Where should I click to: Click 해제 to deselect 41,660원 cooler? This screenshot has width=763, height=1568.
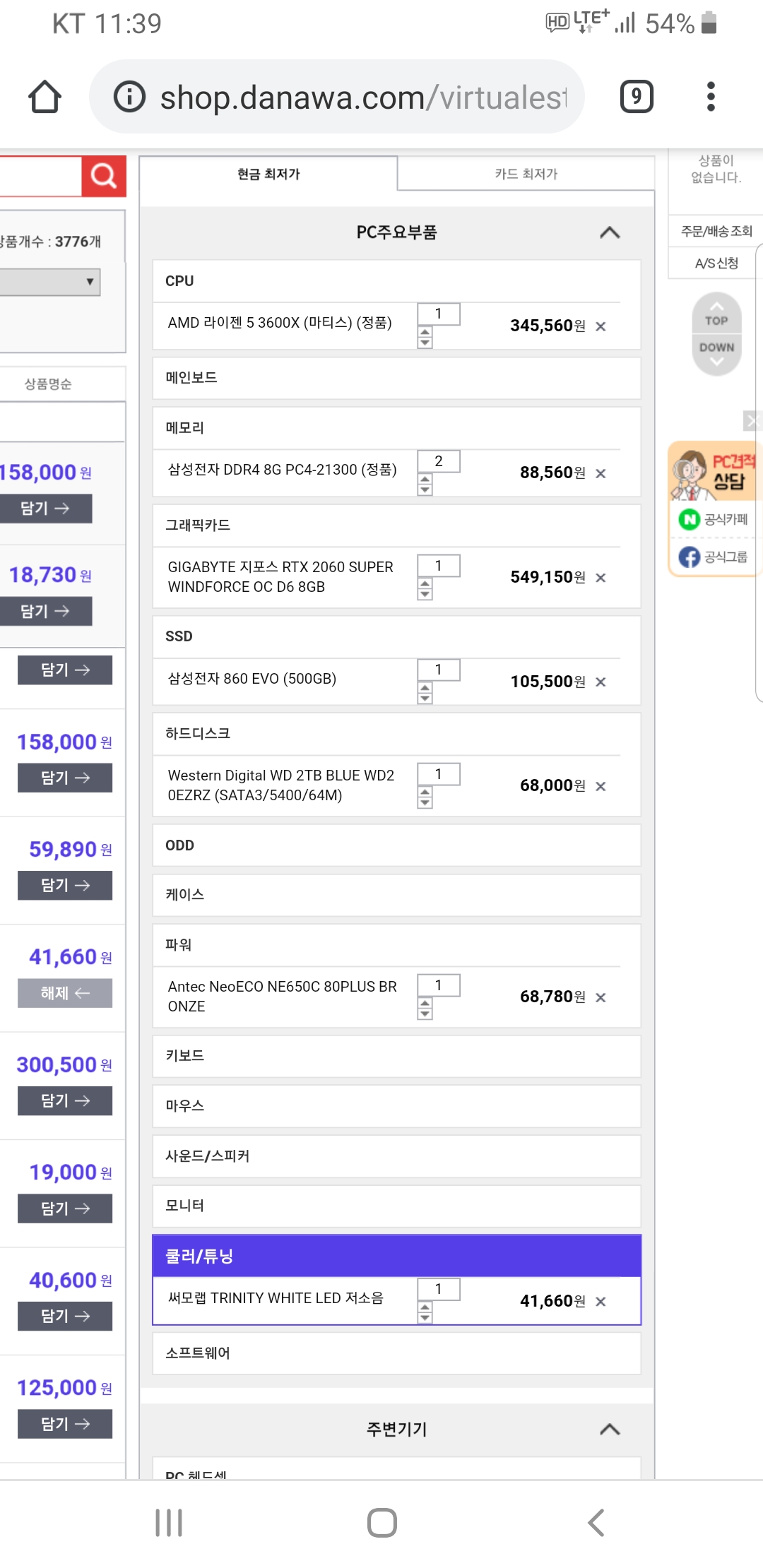65,993
